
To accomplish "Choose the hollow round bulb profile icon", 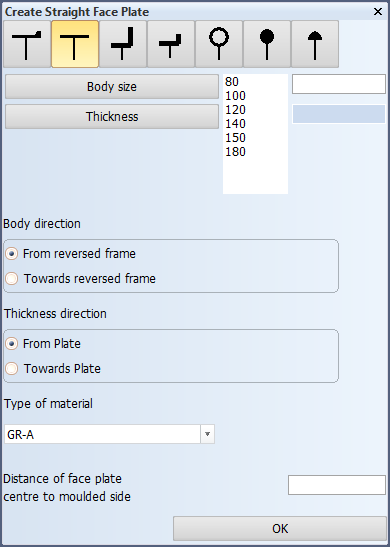I will click(x=219, y=44).
